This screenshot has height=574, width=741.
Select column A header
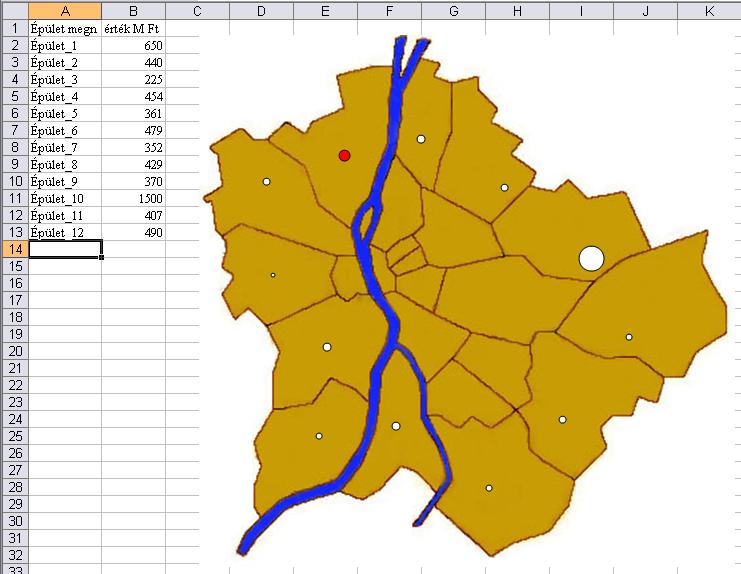(65, 11)
